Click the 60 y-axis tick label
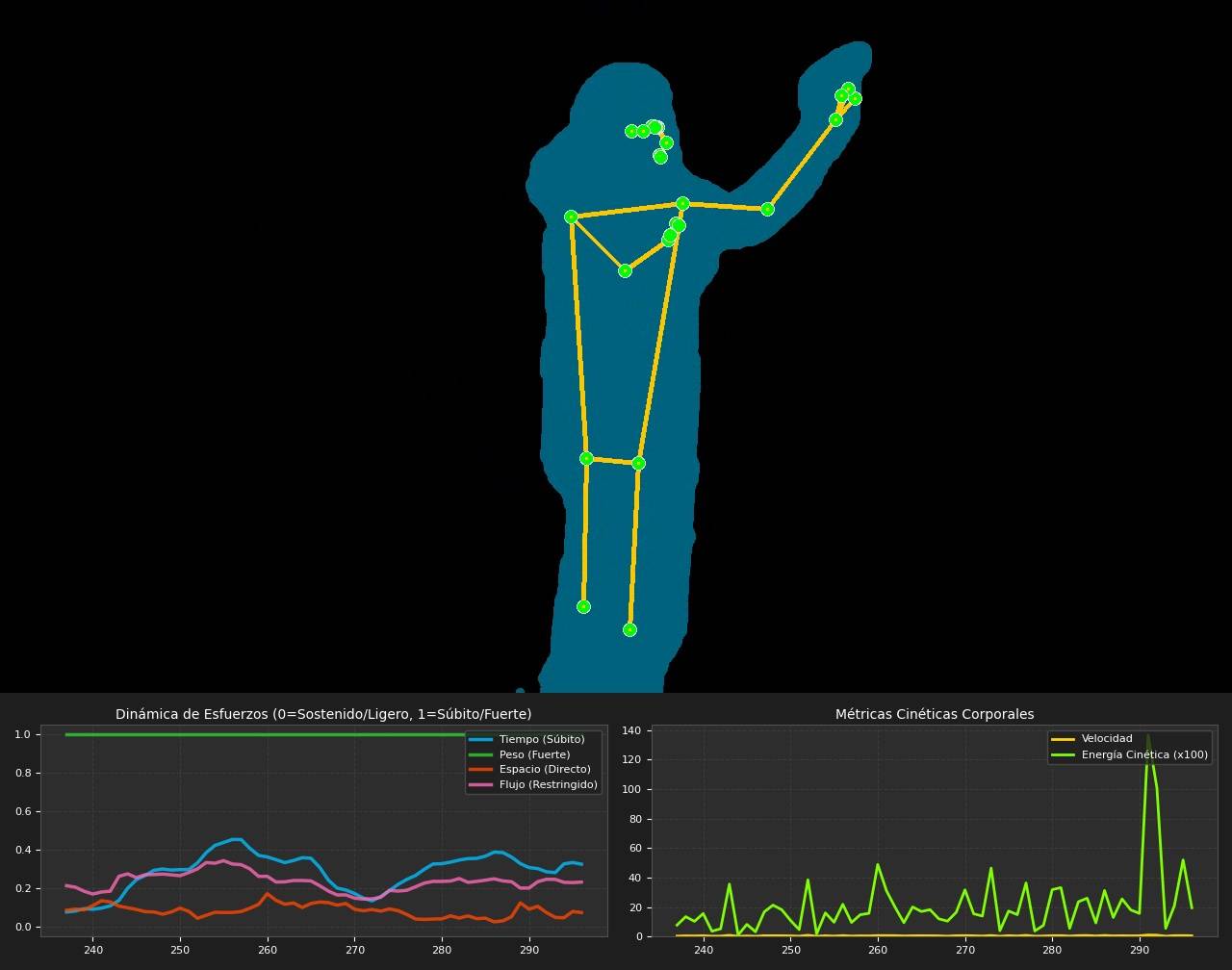 (635, 849)
